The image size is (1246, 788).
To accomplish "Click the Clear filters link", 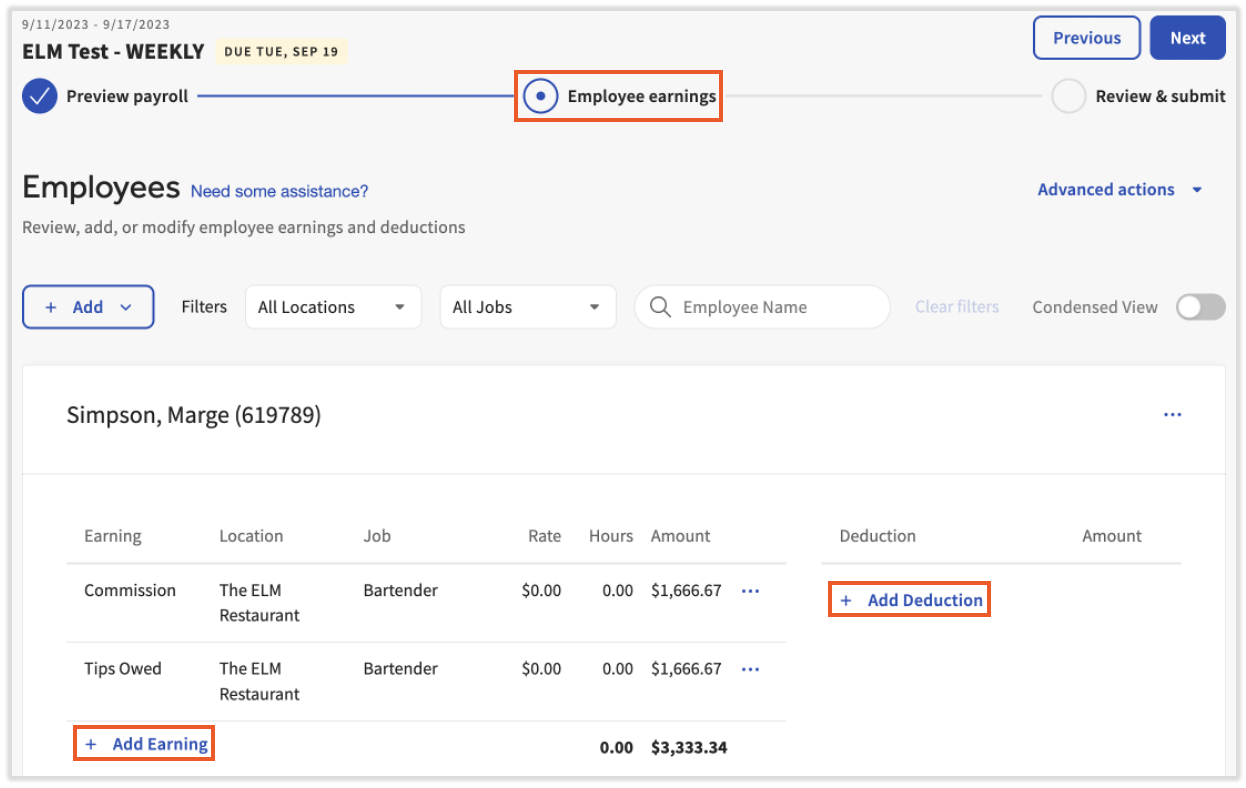I will (956, 307).
